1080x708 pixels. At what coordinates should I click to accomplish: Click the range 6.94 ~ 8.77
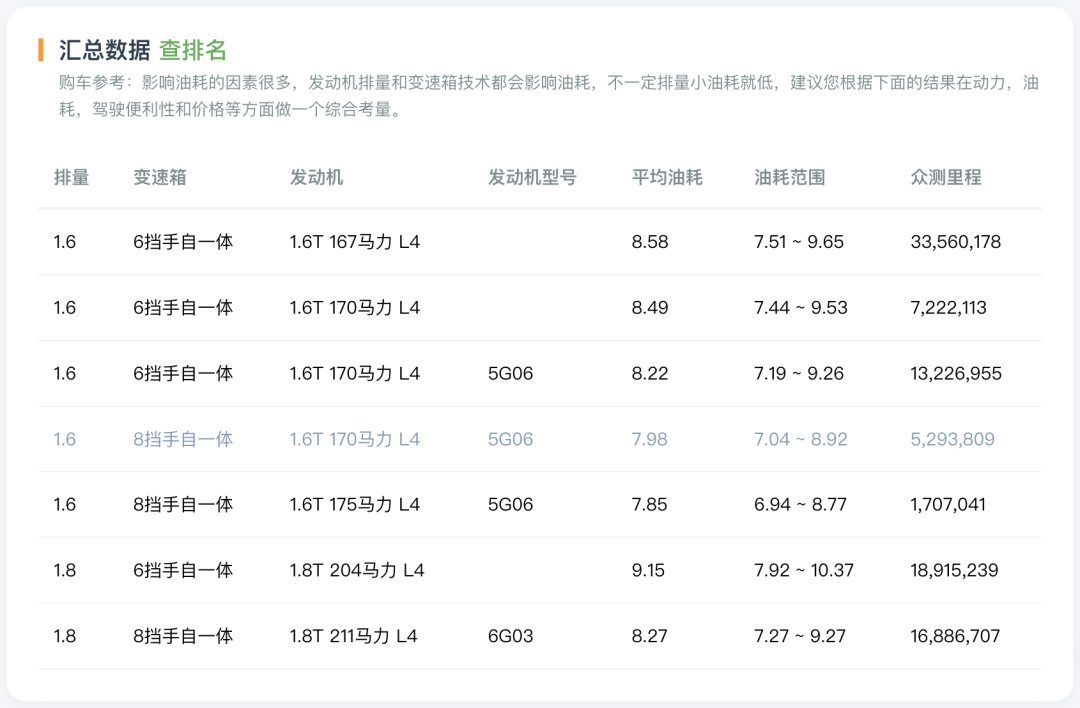tap(800, 504)
